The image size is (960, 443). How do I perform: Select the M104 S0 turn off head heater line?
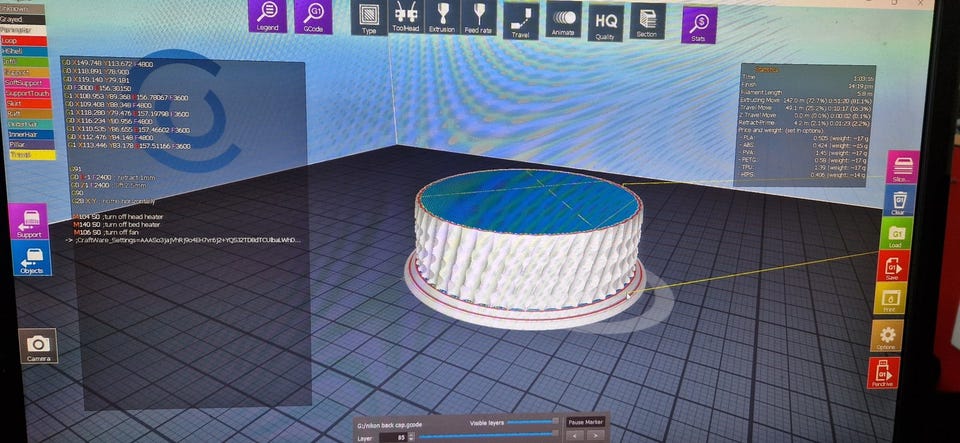(118, 217)
